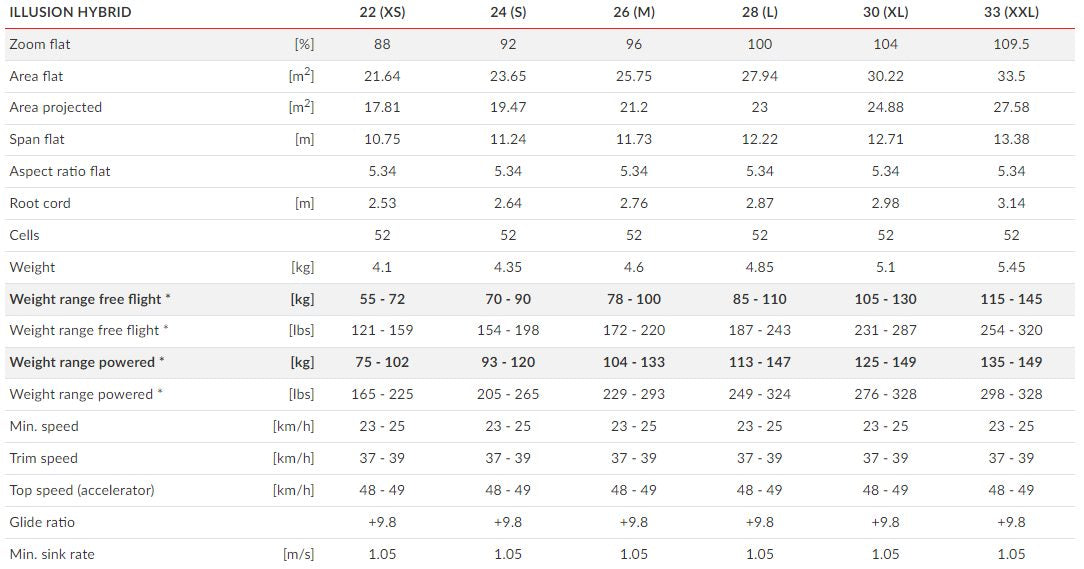Click the area flat value 27.94
This screenshot has height=569, width=1084.
[760, 76]
